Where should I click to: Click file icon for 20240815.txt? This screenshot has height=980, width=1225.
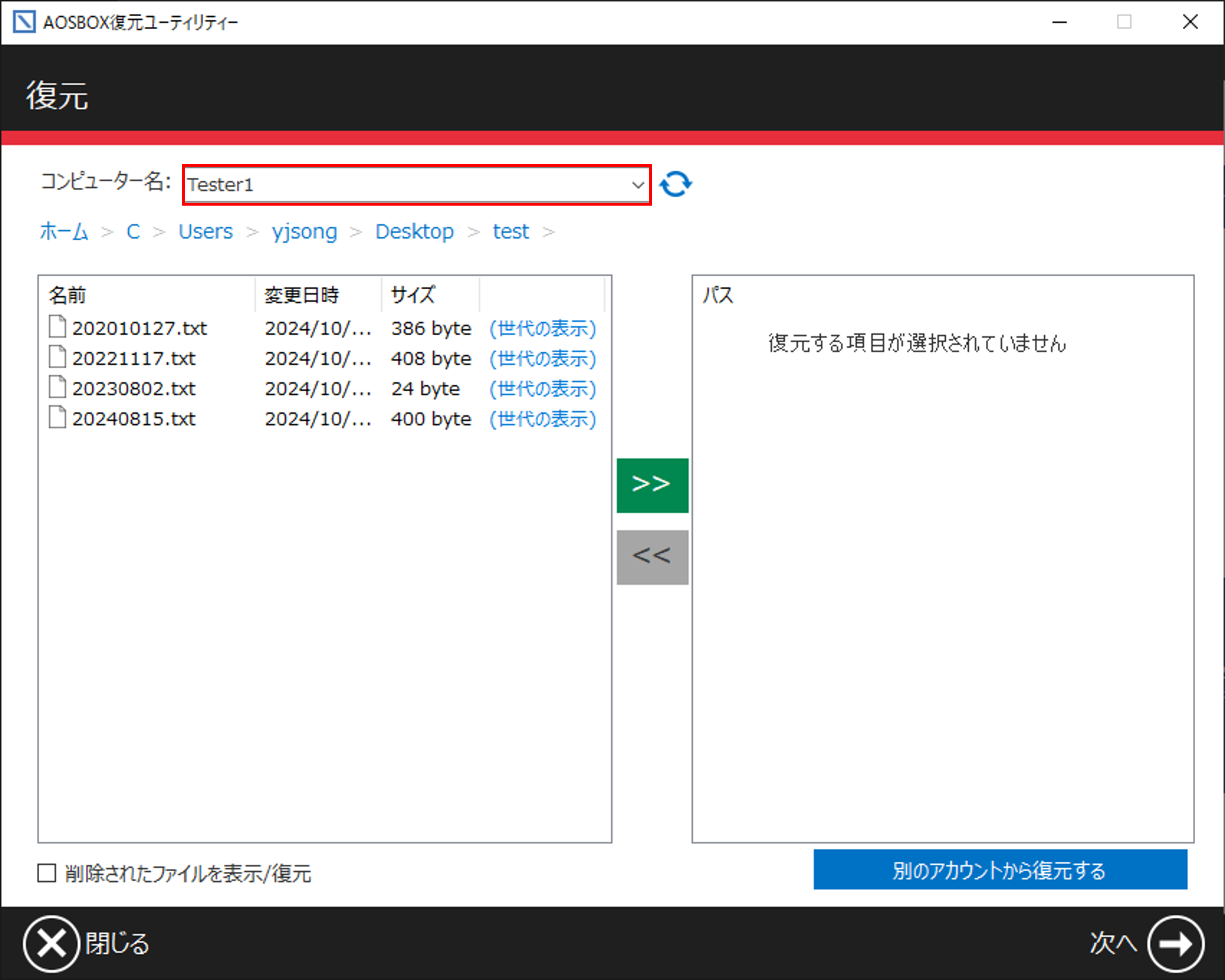pos(57,417)
